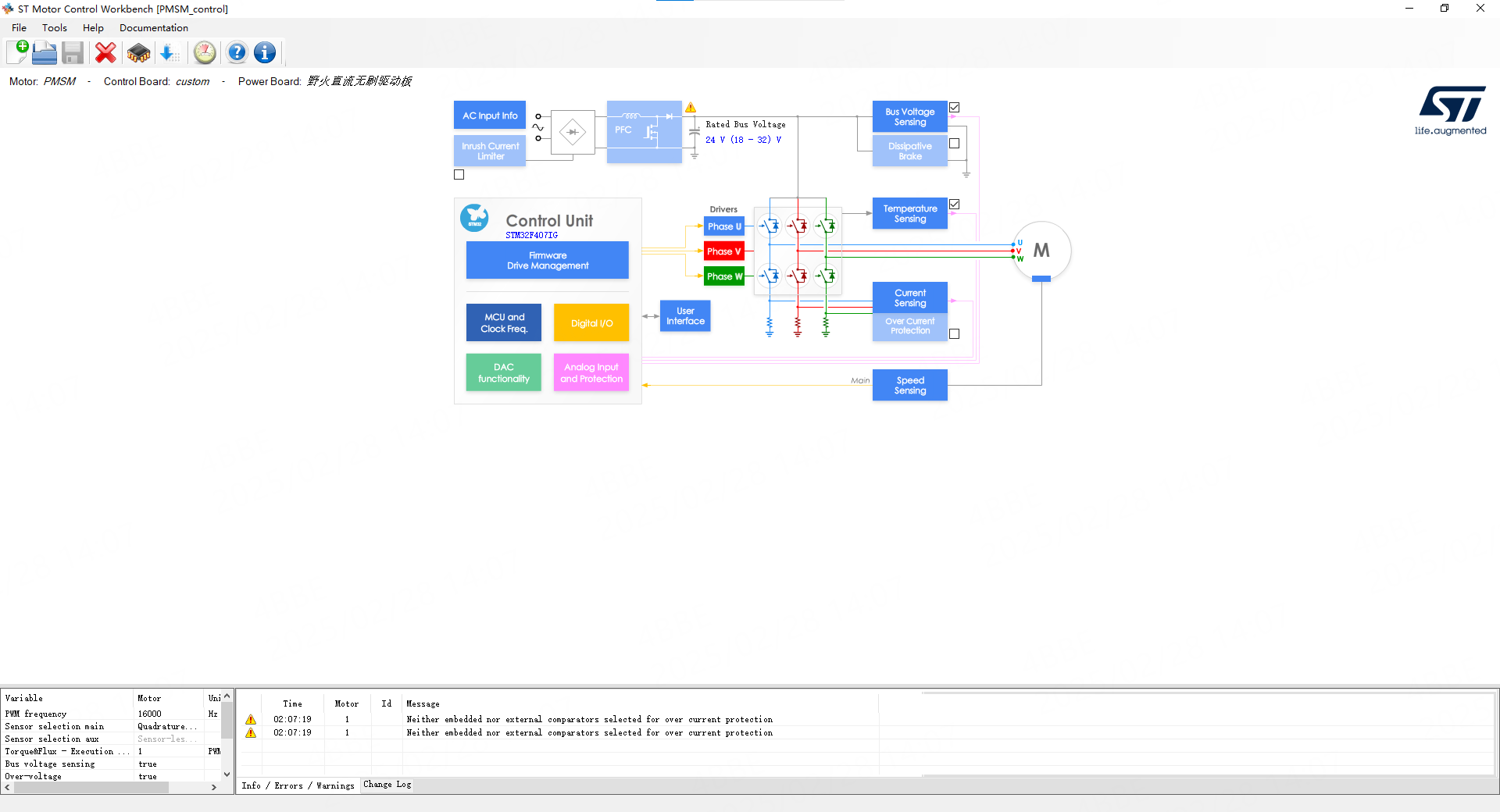This screenshot has width=1500, height=812.
Task: Click the question mark help icon
Action: pos(237,52)
